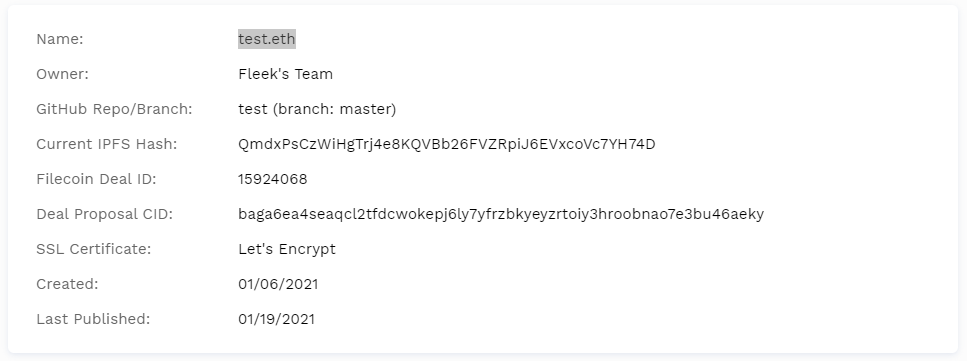Click the highlighted test.eth name value
967x361 pixels.
click(x=266, y=39)
